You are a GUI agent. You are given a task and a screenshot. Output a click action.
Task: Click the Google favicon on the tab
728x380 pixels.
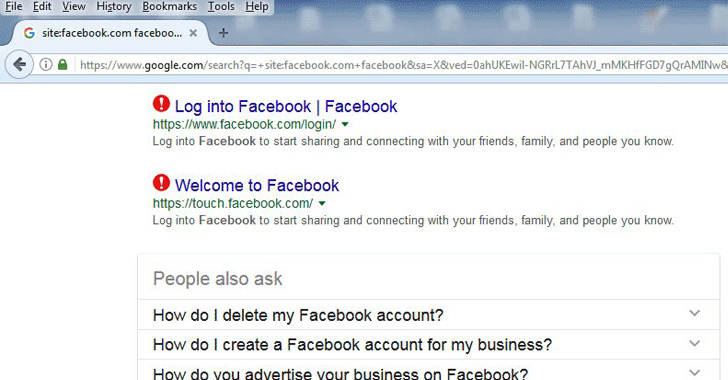[29, 33]
